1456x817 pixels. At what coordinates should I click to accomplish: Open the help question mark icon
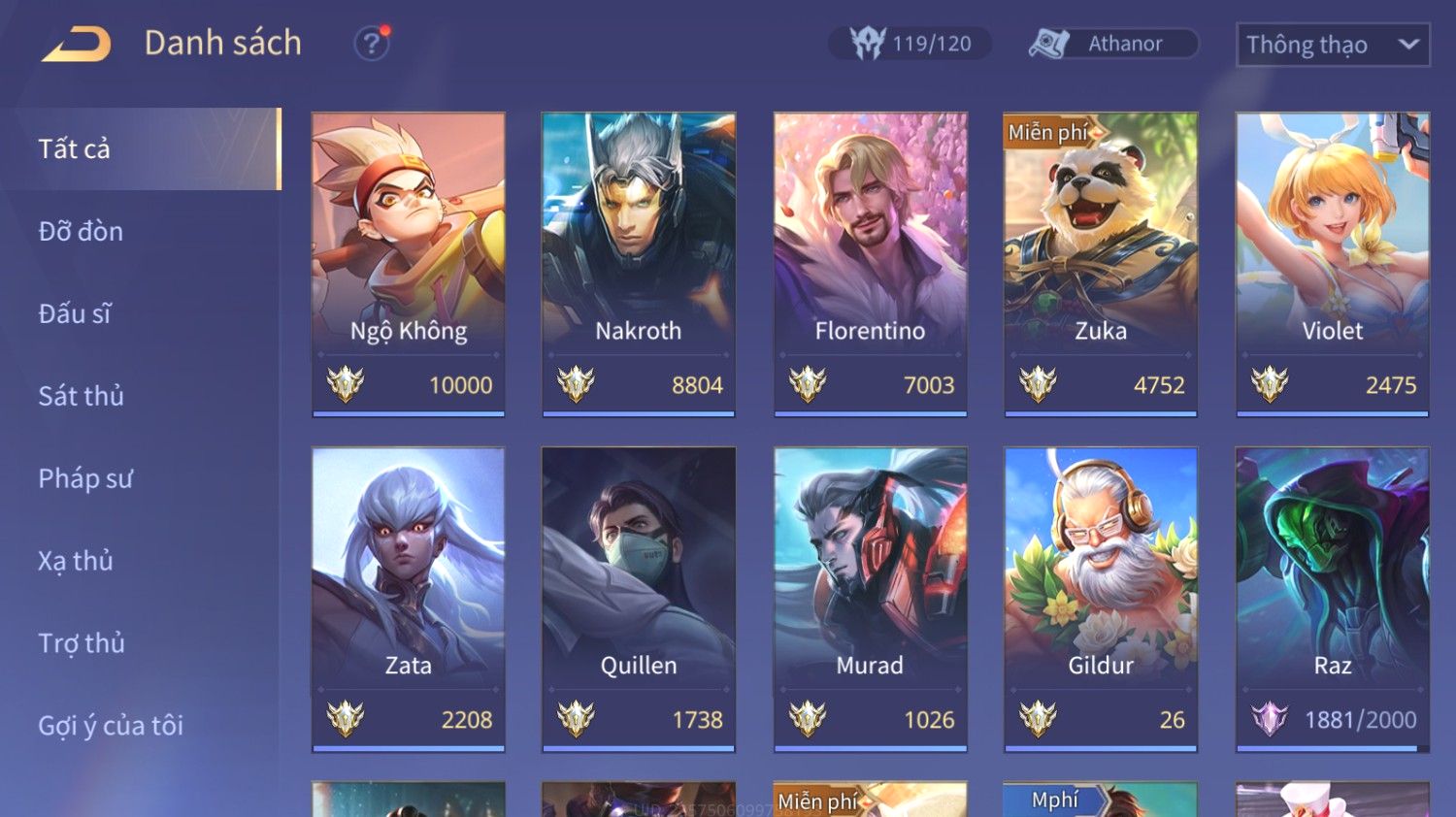point(372,44)
